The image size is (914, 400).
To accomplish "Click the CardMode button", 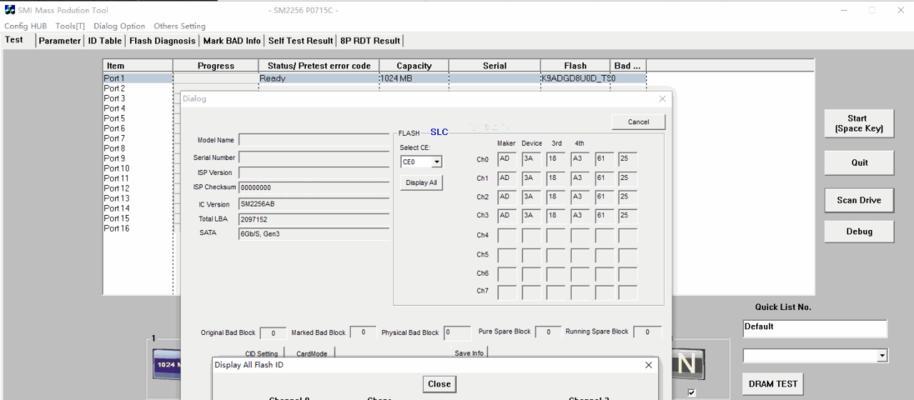I will (312, 353).
